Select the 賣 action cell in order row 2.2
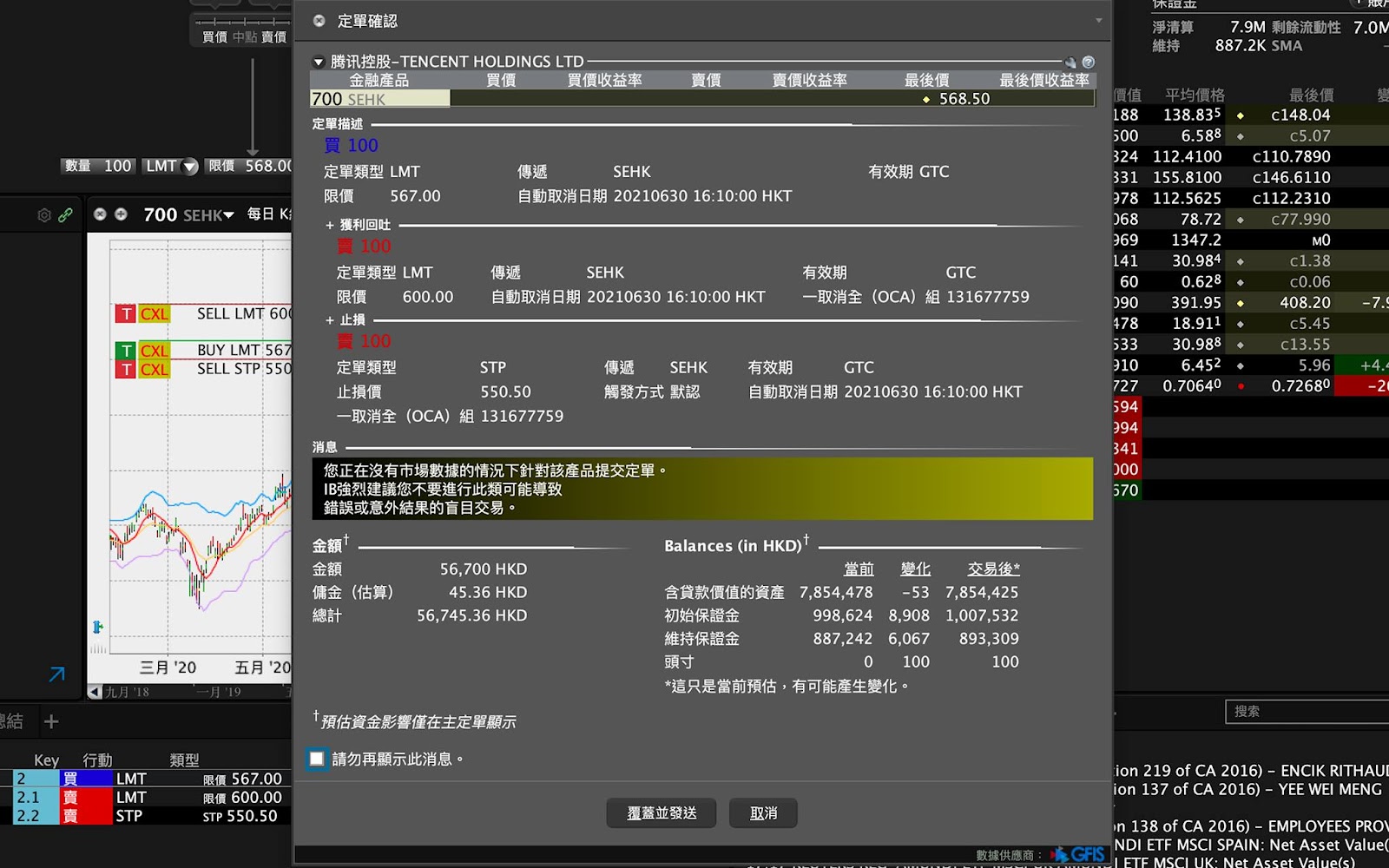This screenshot has height=868, width=1389. coord(86,816)
